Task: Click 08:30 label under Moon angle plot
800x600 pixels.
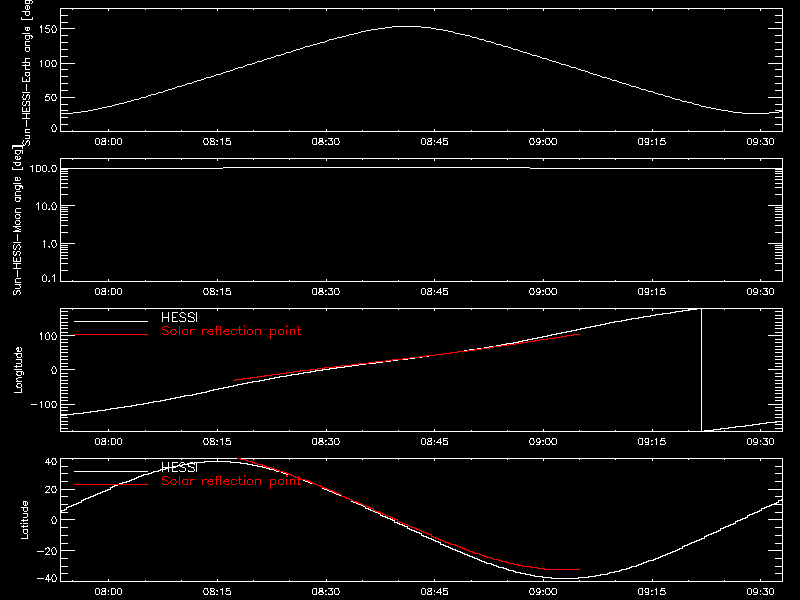Action: (x=326, y=291)
